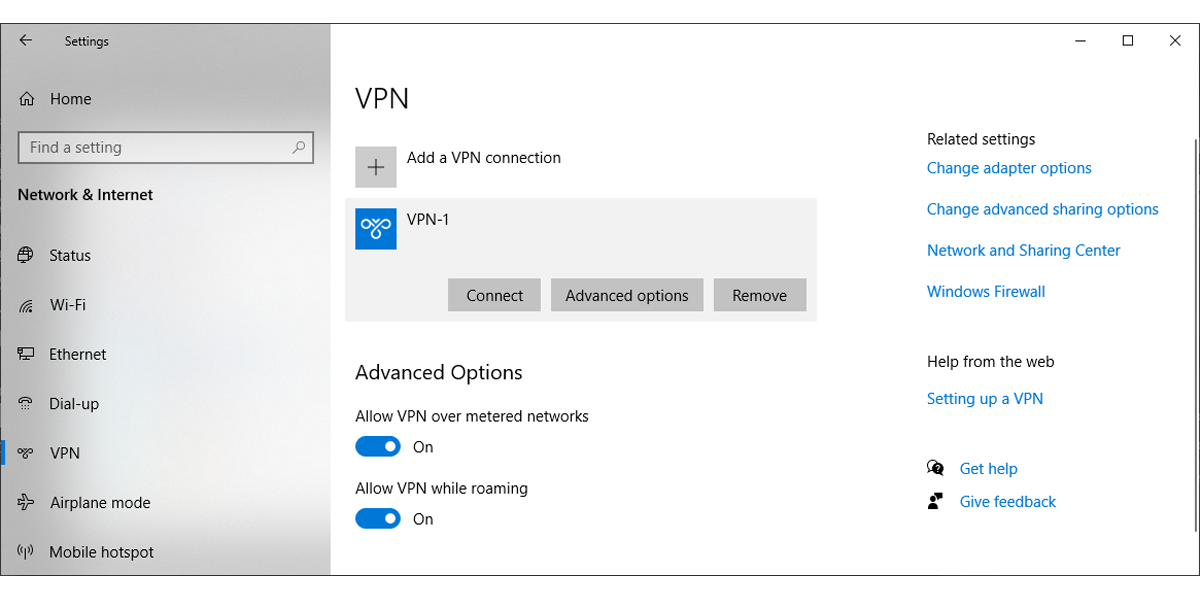This screenshot has width=1200, height=600.
Task: Click the Status globe icon
Action: (x=27, y=255)
